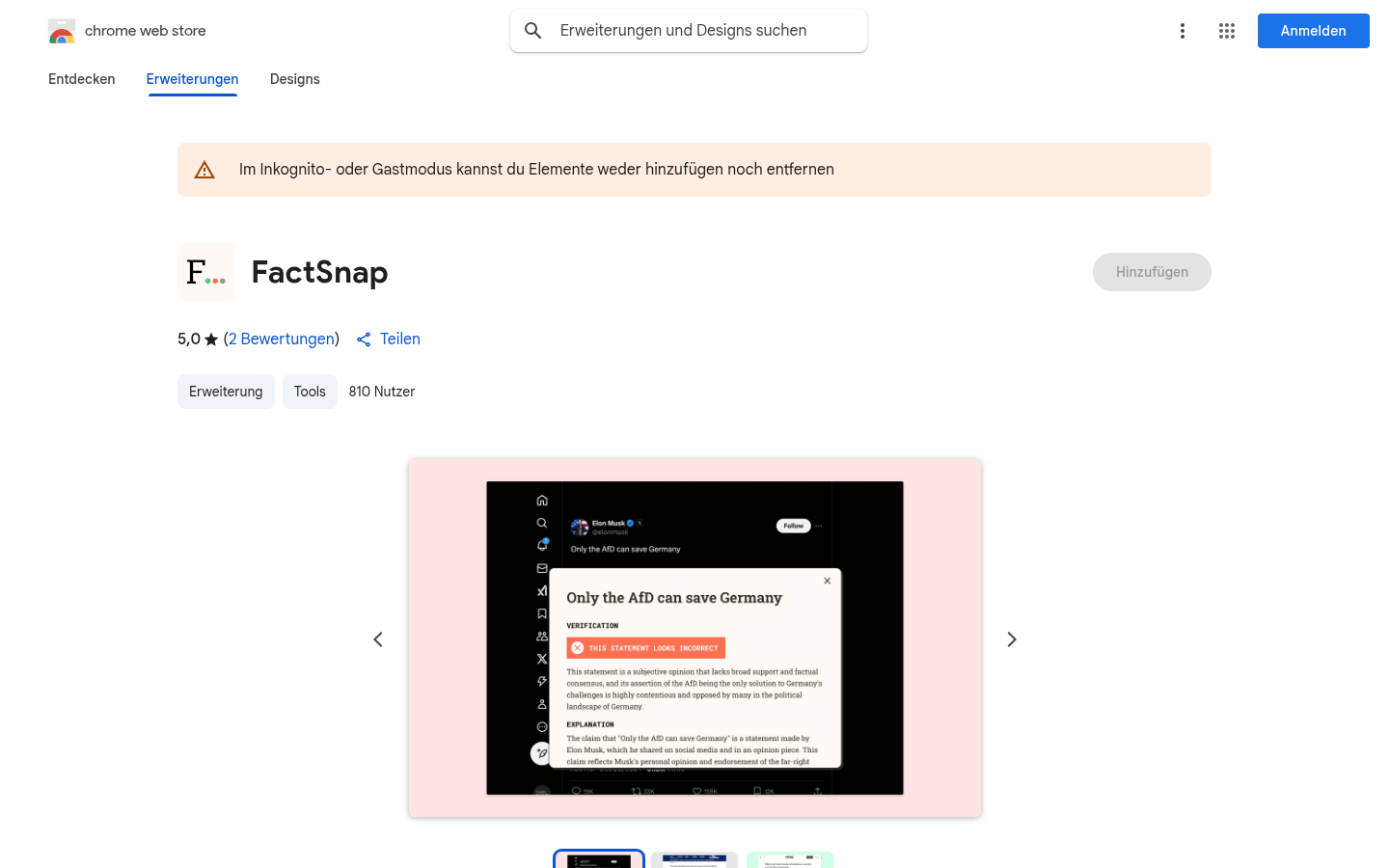Open the 2 Bewertungen reviews link
The width and height of the screenshot is (1389, 868).
click(282, 339)
